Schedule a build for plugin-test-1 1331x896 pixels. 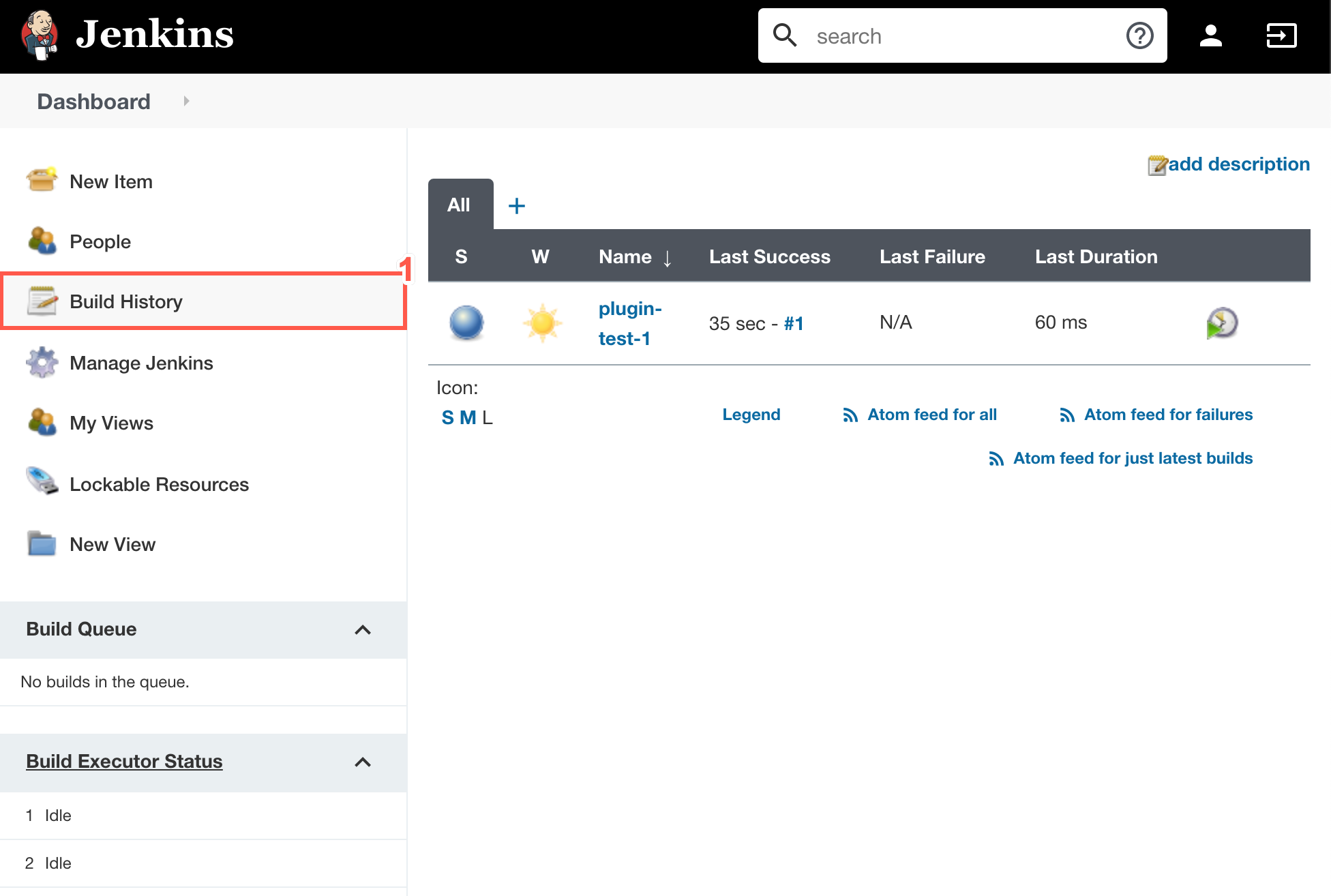[1222, 323]
